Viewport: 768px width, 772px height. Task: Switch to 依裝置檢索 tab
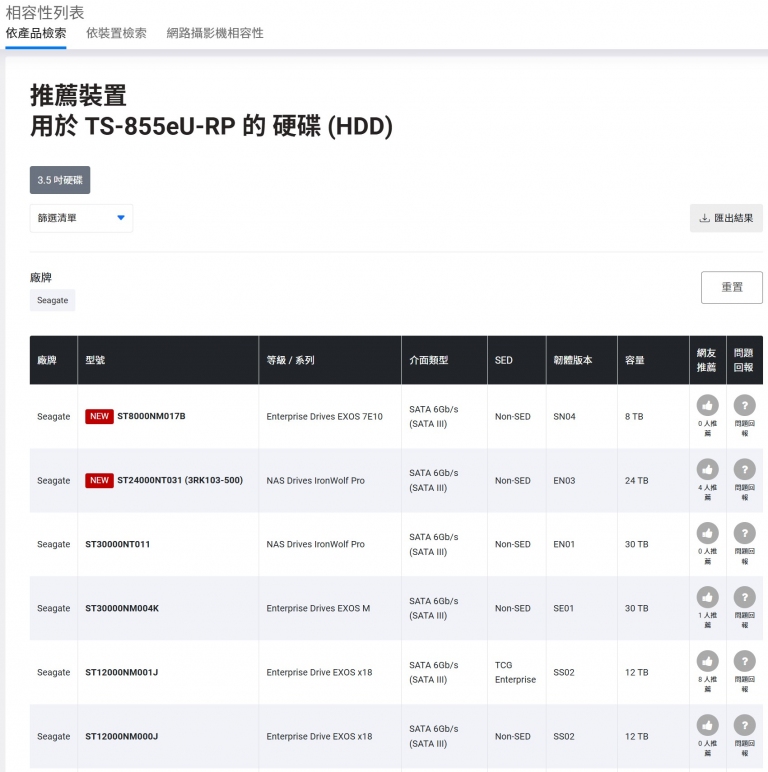click(116, 33)
